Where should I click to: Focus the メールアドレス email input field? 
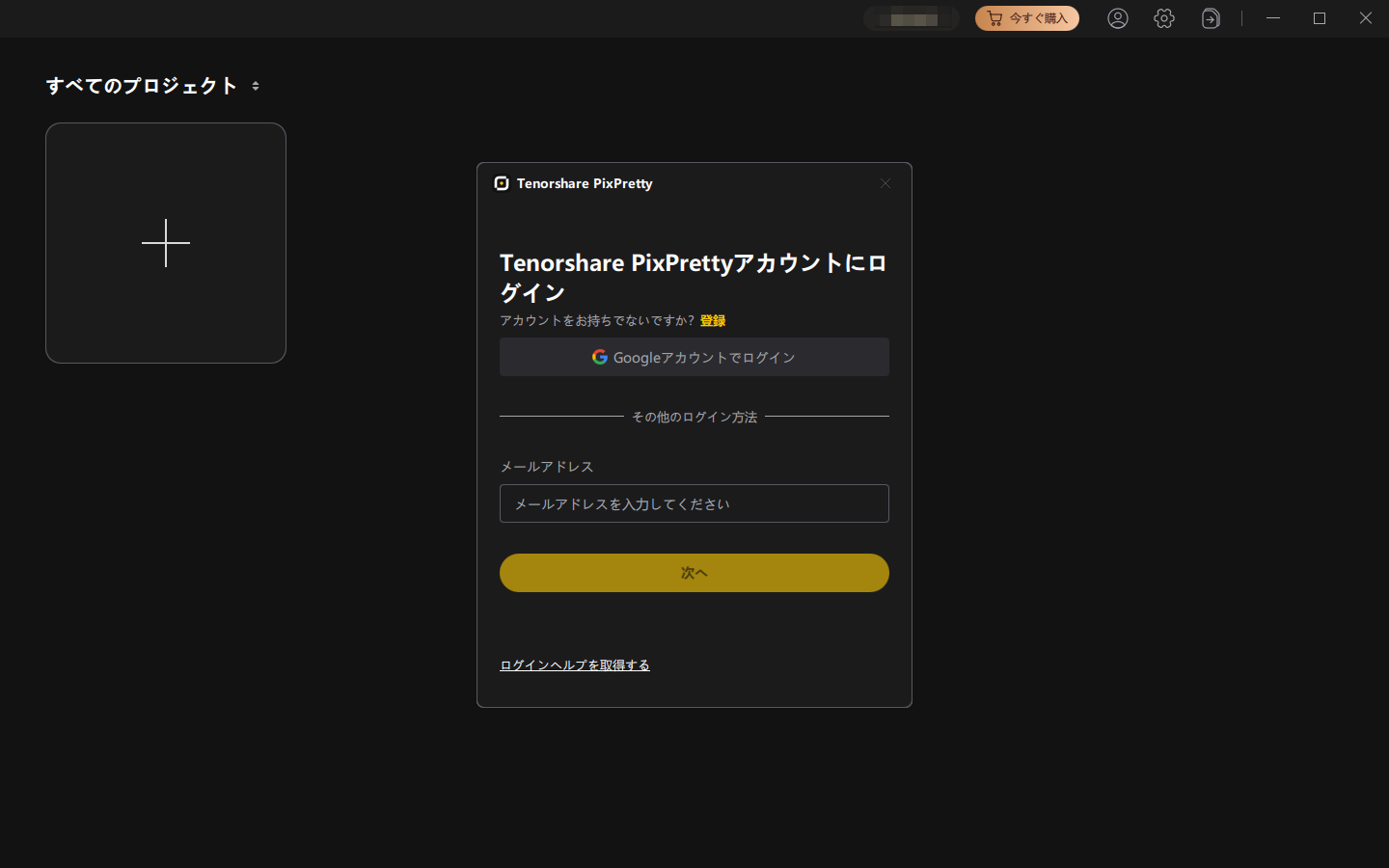click(x=694, y=503)
